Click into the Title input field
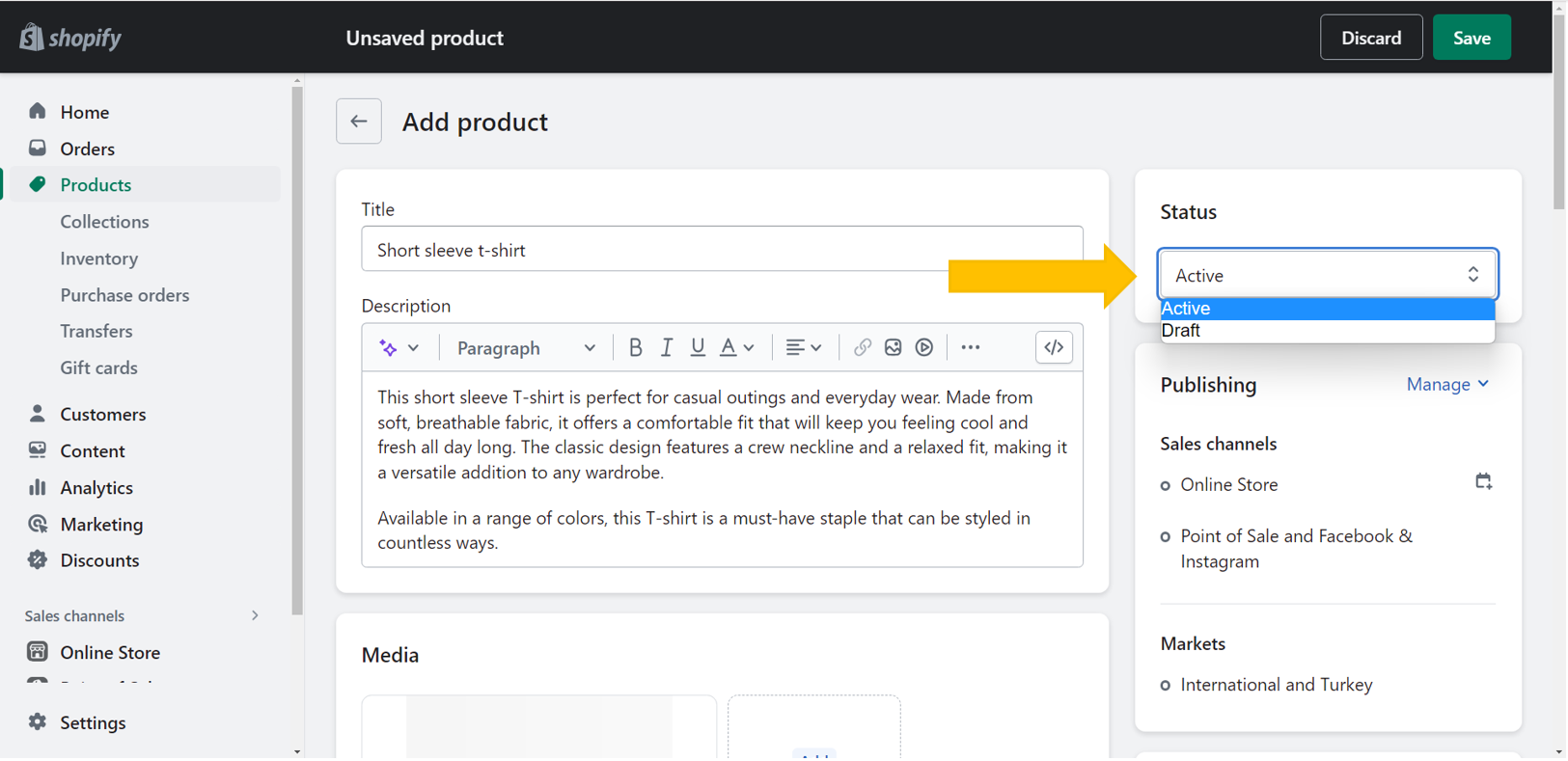1568x761 pixels. pyautogui.click(x=722, y=250)
